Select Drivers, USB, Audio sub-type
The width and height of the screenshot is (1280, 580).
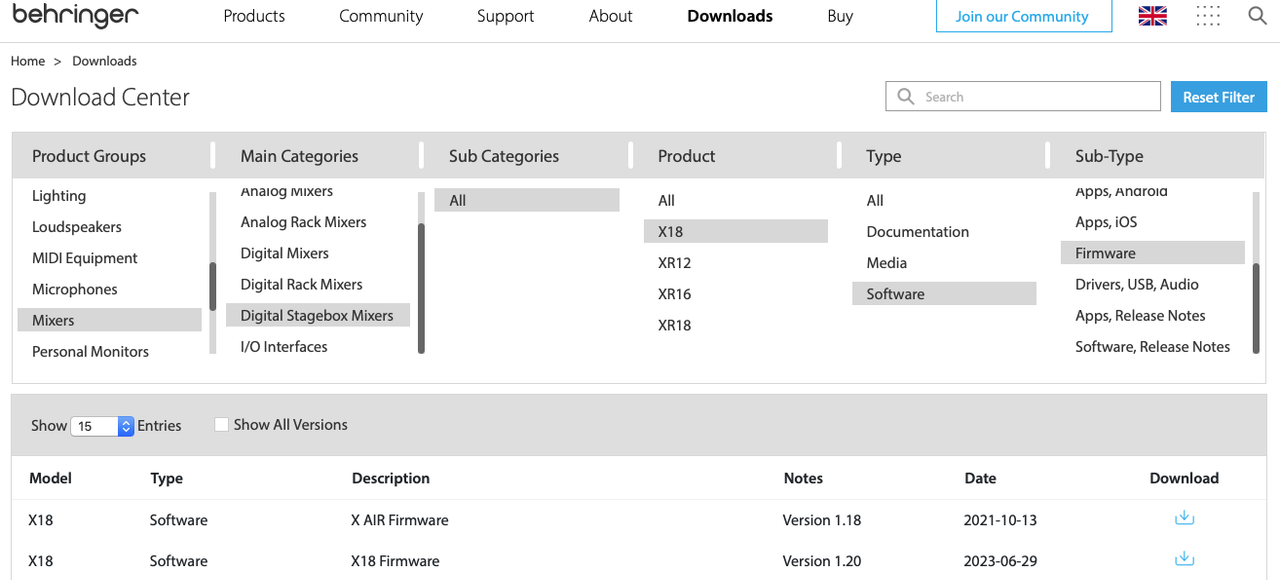[1136, 284]
